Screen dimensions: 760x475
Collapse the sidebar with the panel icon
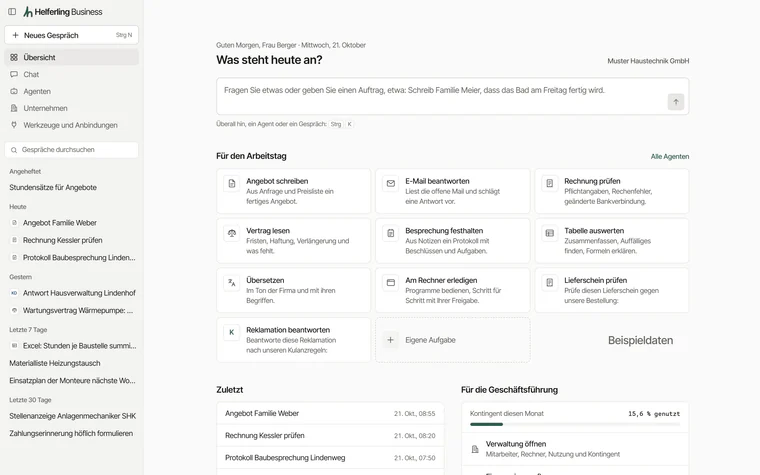point(12,12)
